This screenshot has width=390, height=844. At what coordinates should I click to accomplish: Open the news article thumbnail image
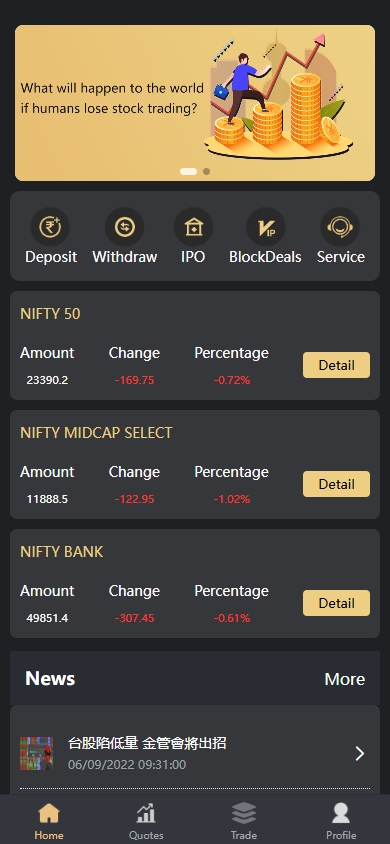tap(37, 754)
